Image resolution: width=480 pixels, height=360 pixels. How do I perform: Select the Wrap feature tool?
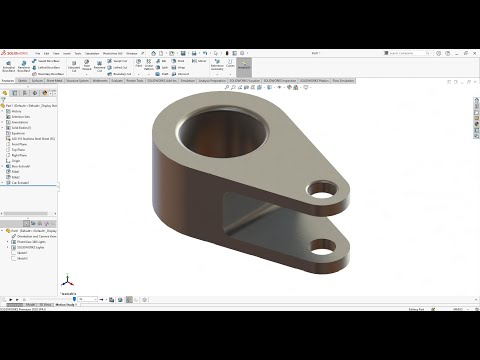click(x=178, y=67)
